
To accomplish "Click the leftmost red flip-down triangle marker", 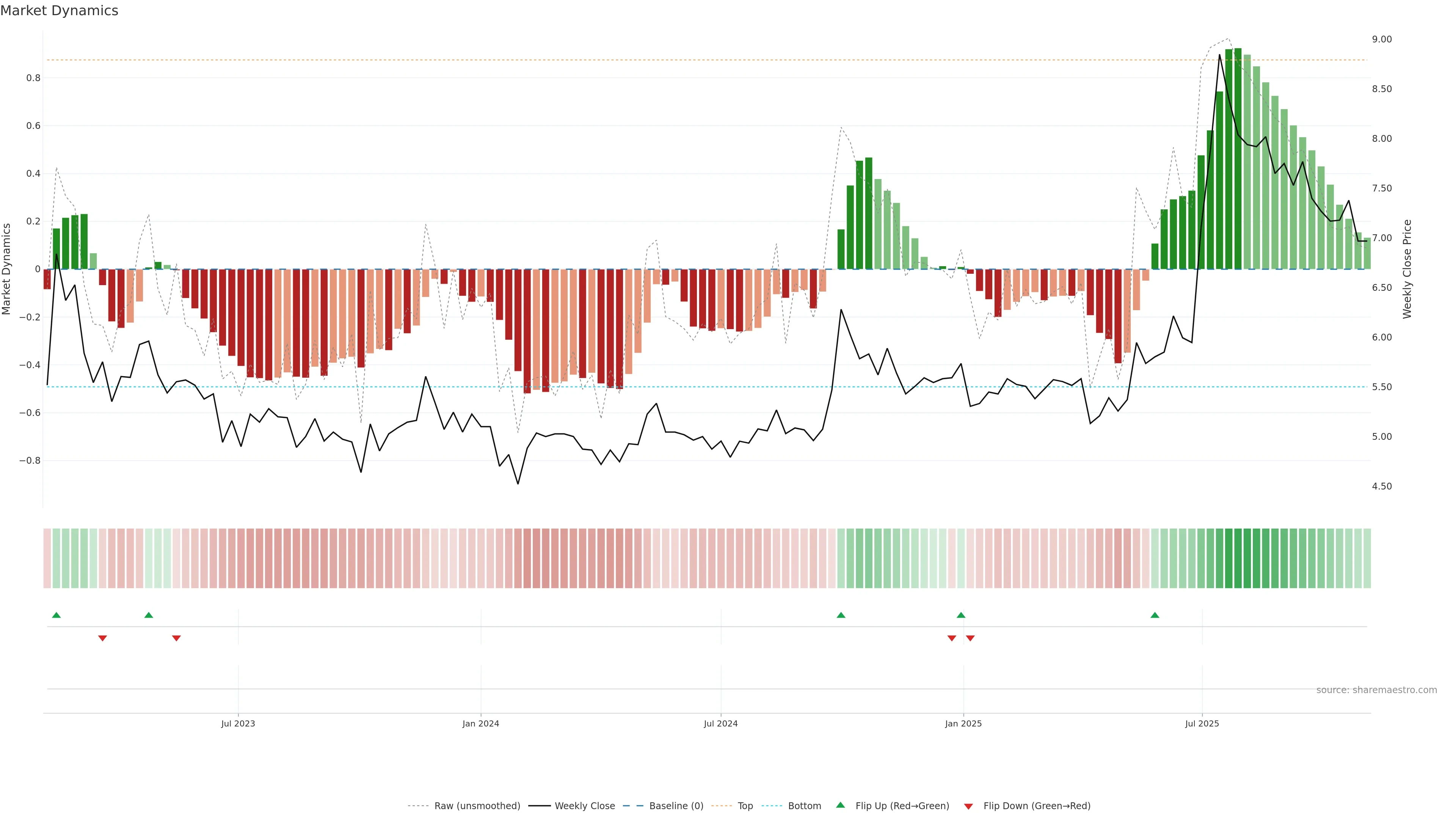I will 102,638.
